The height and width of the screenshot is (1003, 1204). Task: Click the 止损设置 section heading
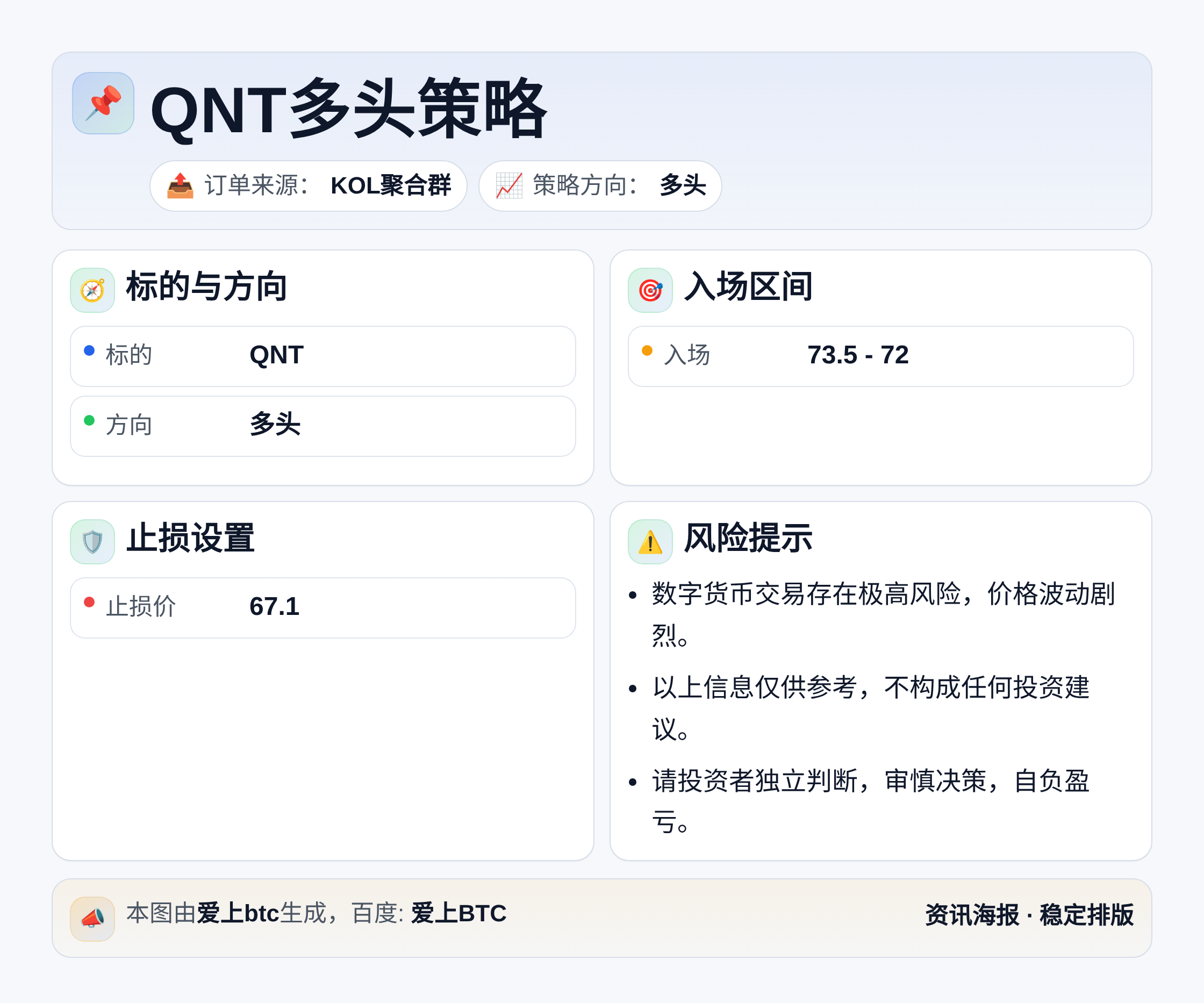tap(190, 538)
